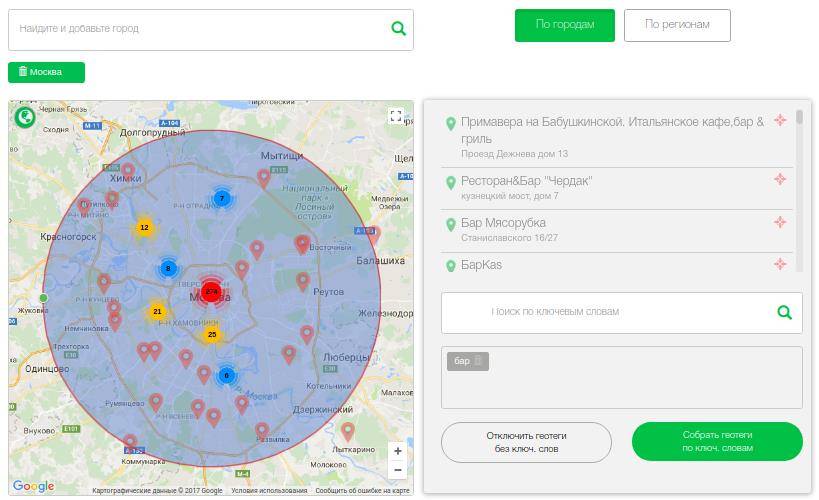Open Сообщить об ошибке на карте link
This screenshot has height=500, width=819.
362,491
